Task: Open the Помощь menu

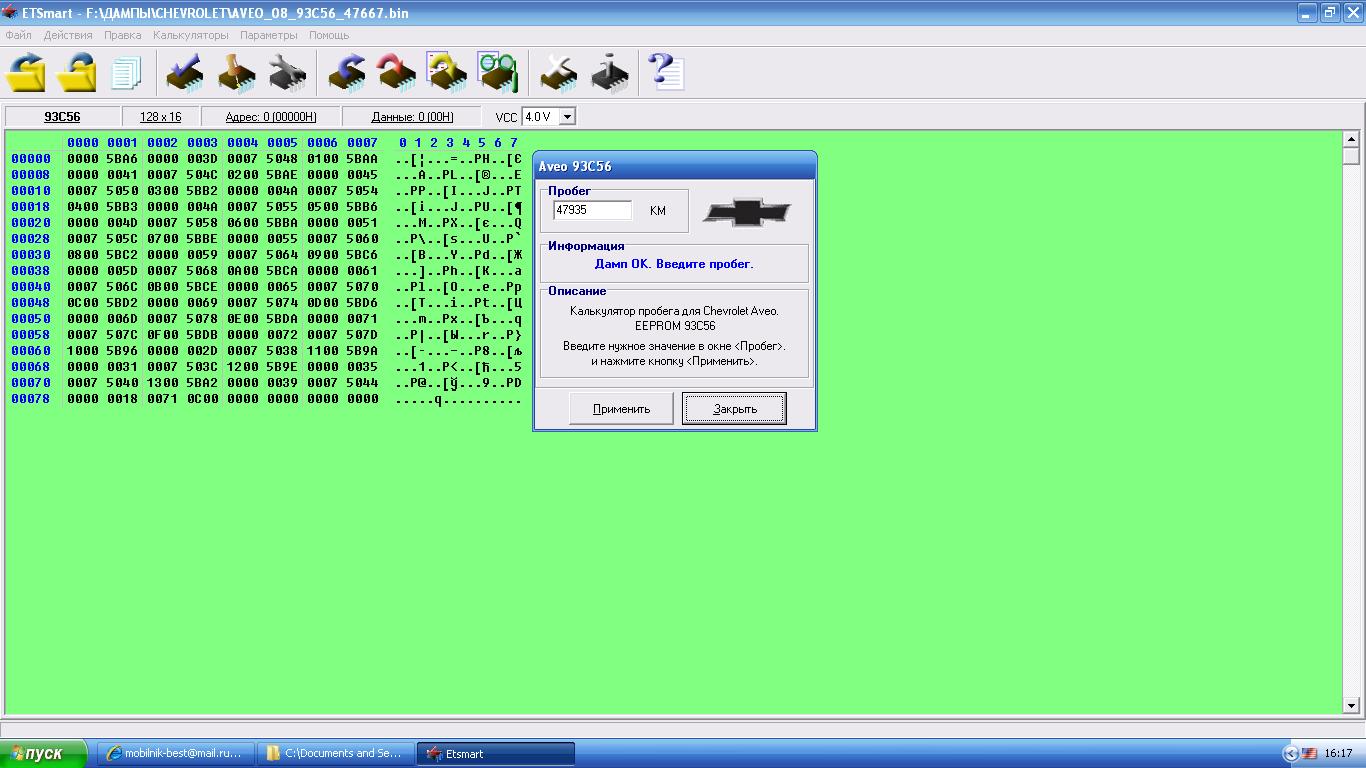Action: (328, 35)
